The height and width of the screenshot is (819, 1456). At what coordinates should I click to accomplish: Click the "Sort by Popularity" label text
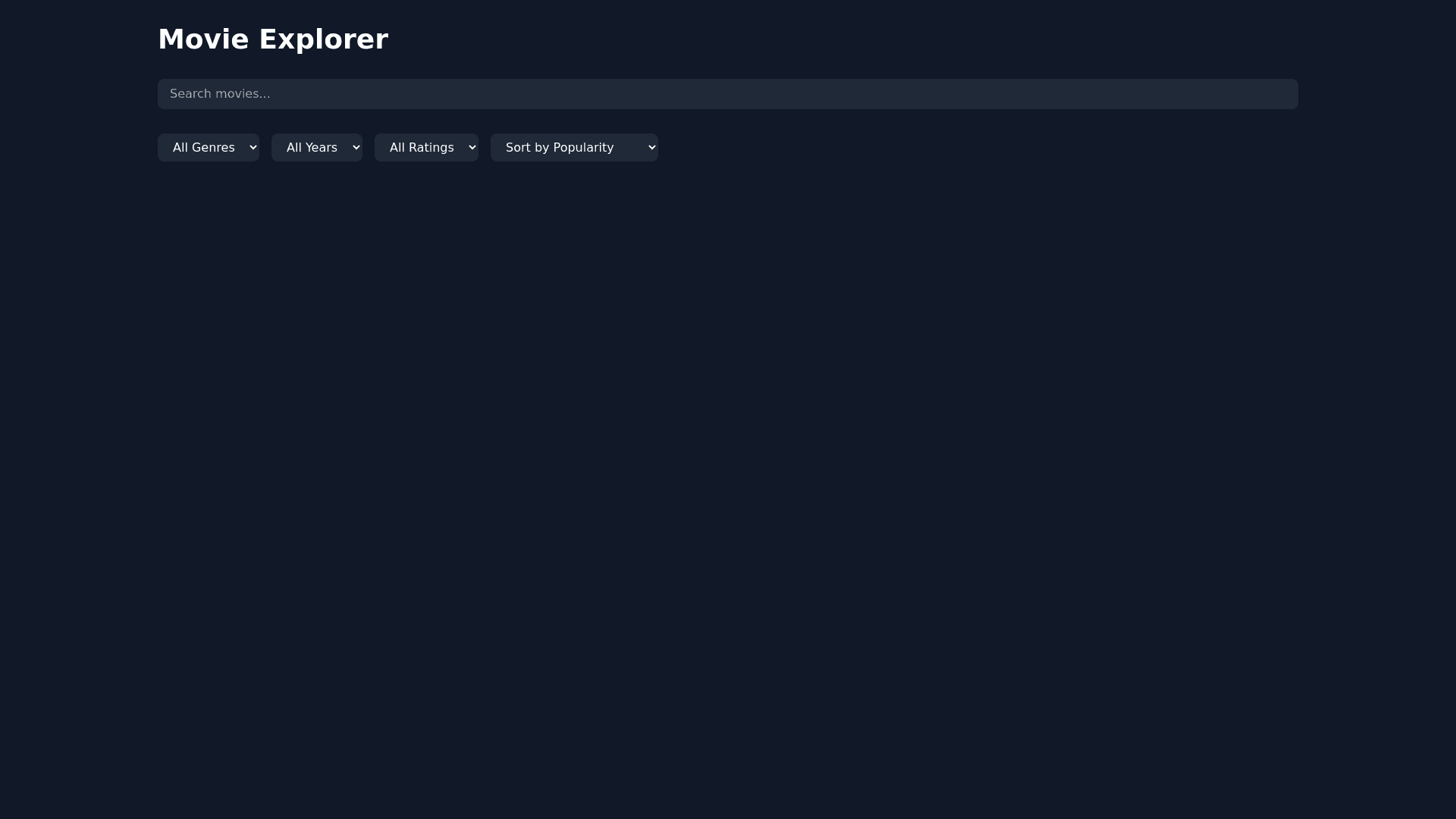pyautogui.click(x=560, y=147)
